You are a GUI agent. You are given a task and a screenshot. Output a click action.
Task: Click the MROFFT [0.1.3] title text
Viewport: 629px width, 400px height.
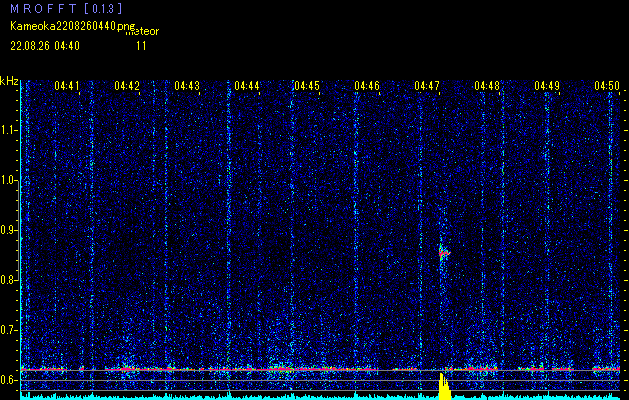[x=66, y=8]
